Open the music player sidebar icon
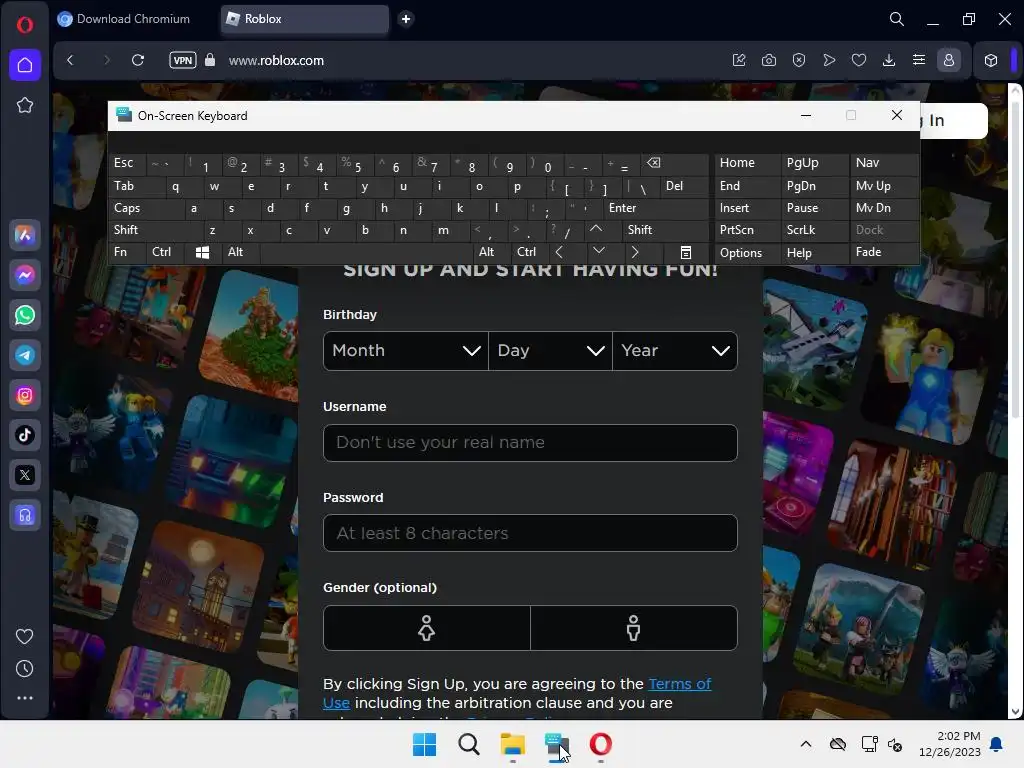Screen dimensions: 1024x768 pyautogui.click(x=25, y=515)
